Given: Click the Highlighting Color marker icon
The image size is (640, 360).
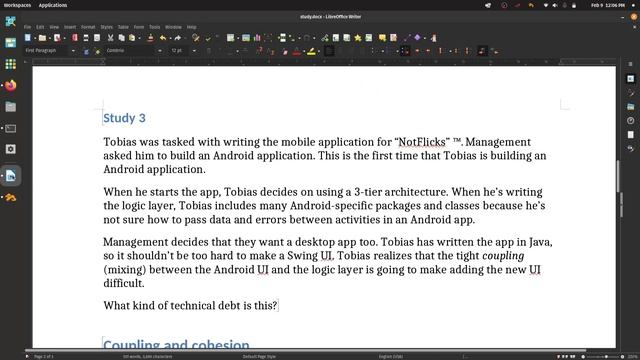Looking at the screenshot, I should 311,51.
